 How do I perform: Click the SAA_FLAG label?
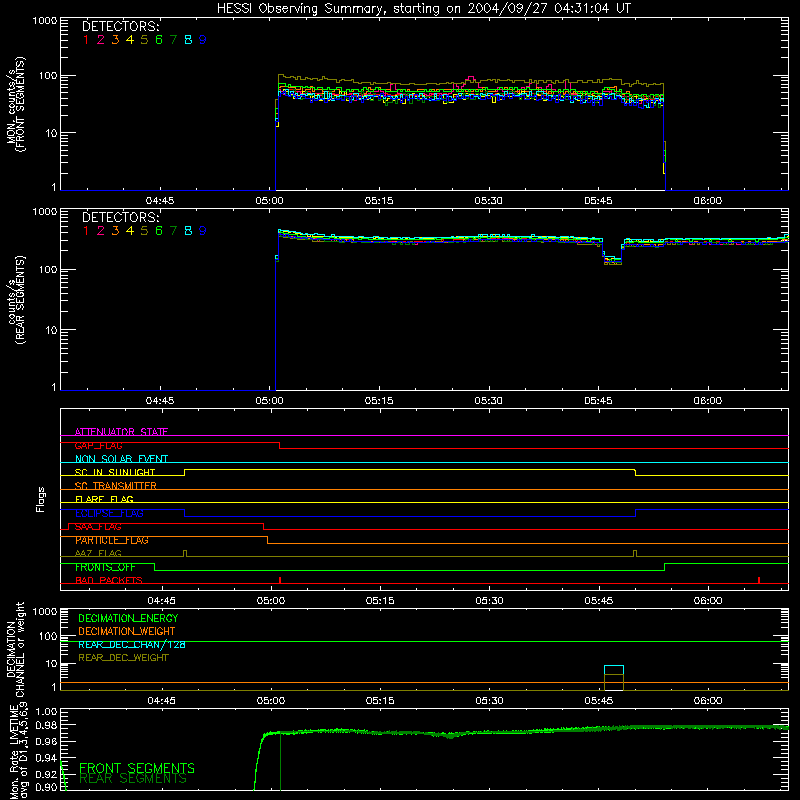[x=98, y=527]
